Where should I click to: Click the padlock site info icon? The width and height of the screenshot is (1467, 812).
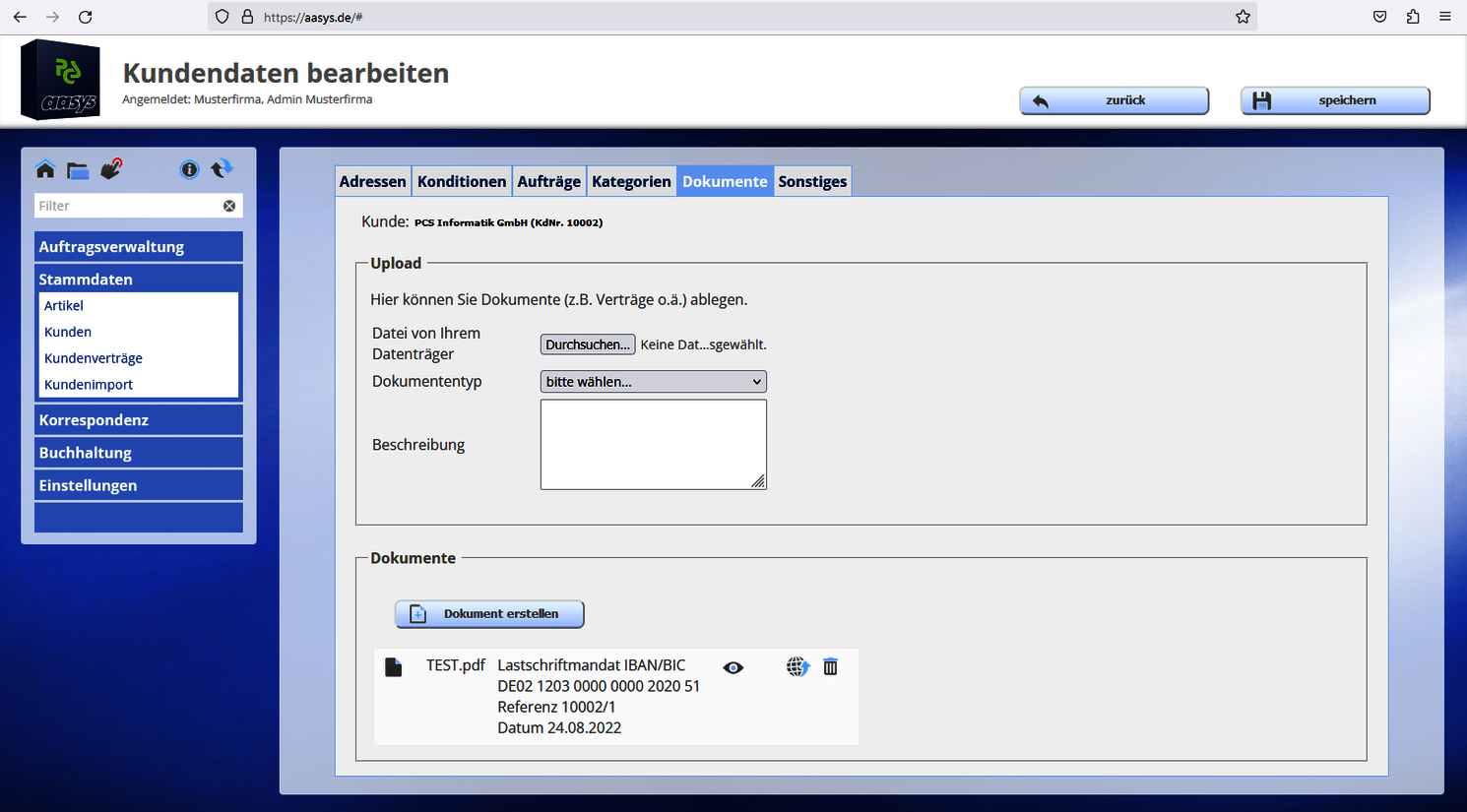point(247,17)
